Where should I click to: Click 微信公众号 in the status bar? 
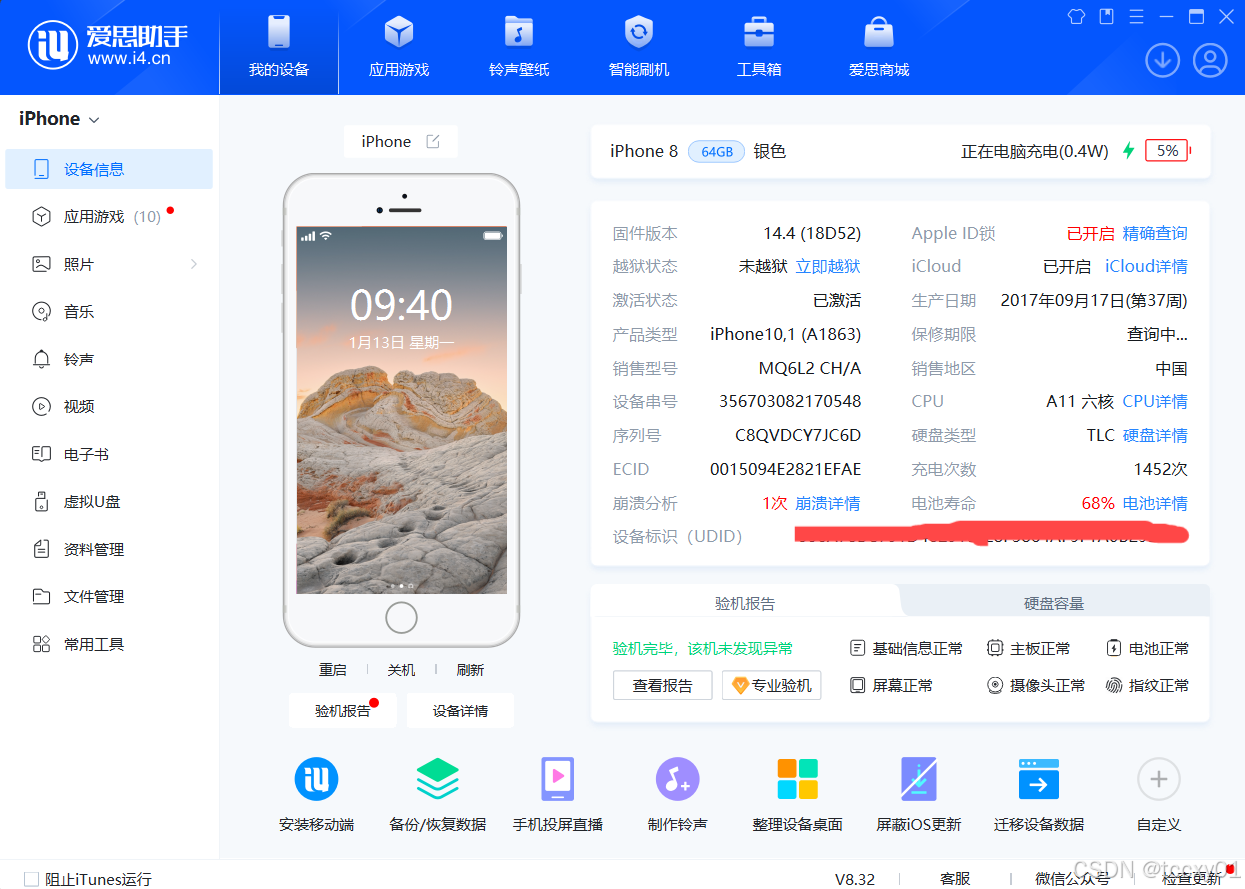(x=1072, y=879)
